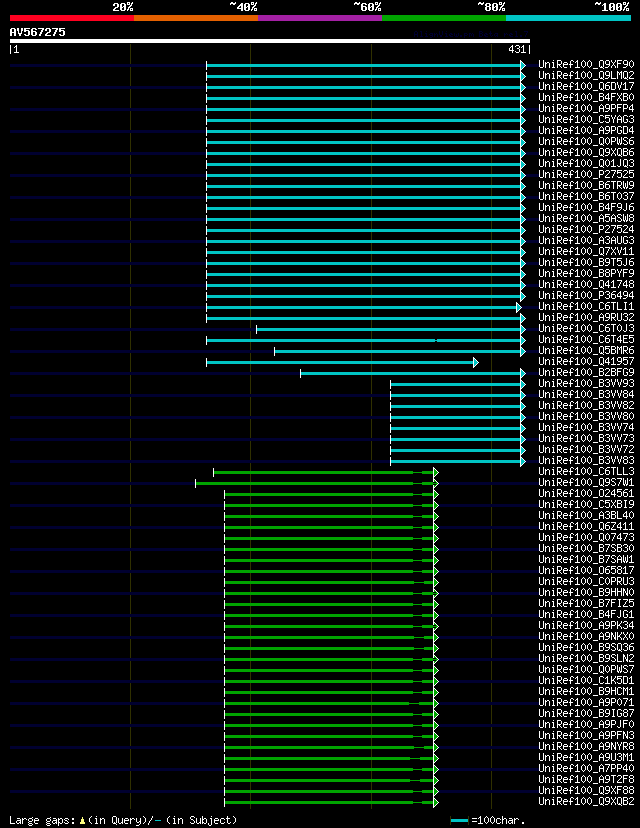
Task: Select the UniRef100_B9HHN0 label
Action: (x=586, y=592)
